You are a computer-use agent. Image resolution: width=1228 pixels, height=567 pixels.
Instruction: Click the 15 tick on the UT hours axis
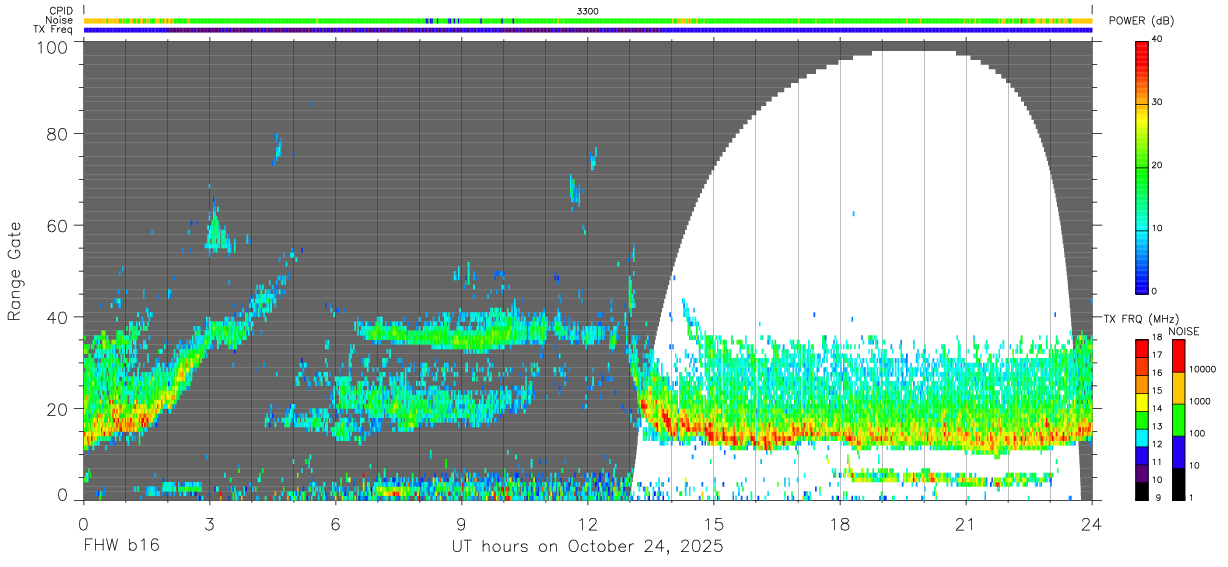(x=714, y=523)
